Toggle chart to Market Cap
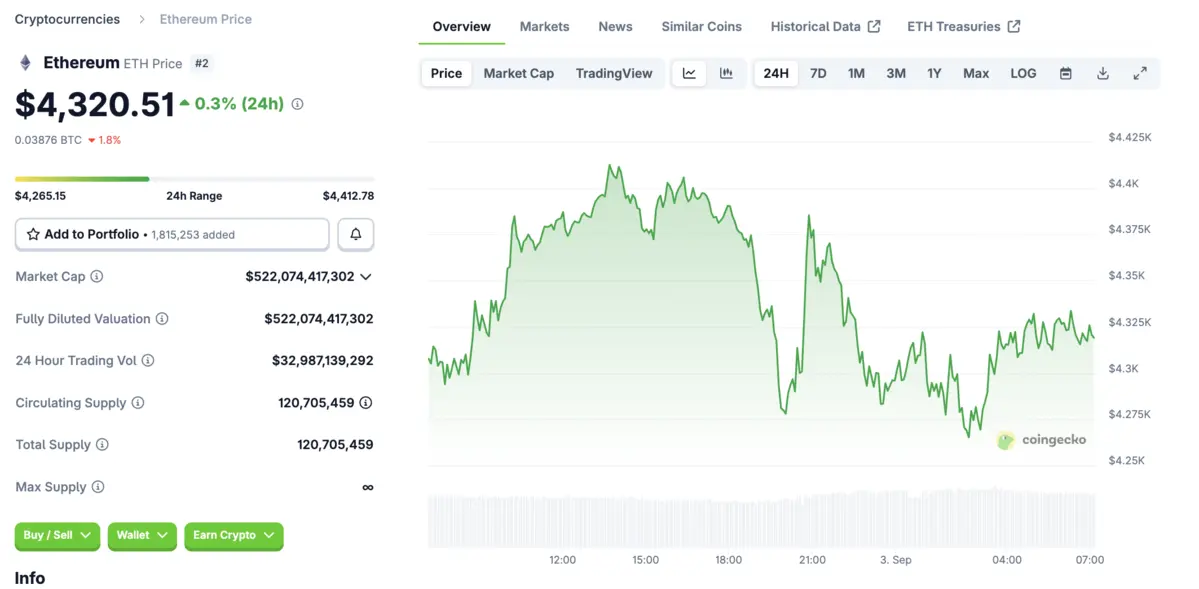 [518, 73]
